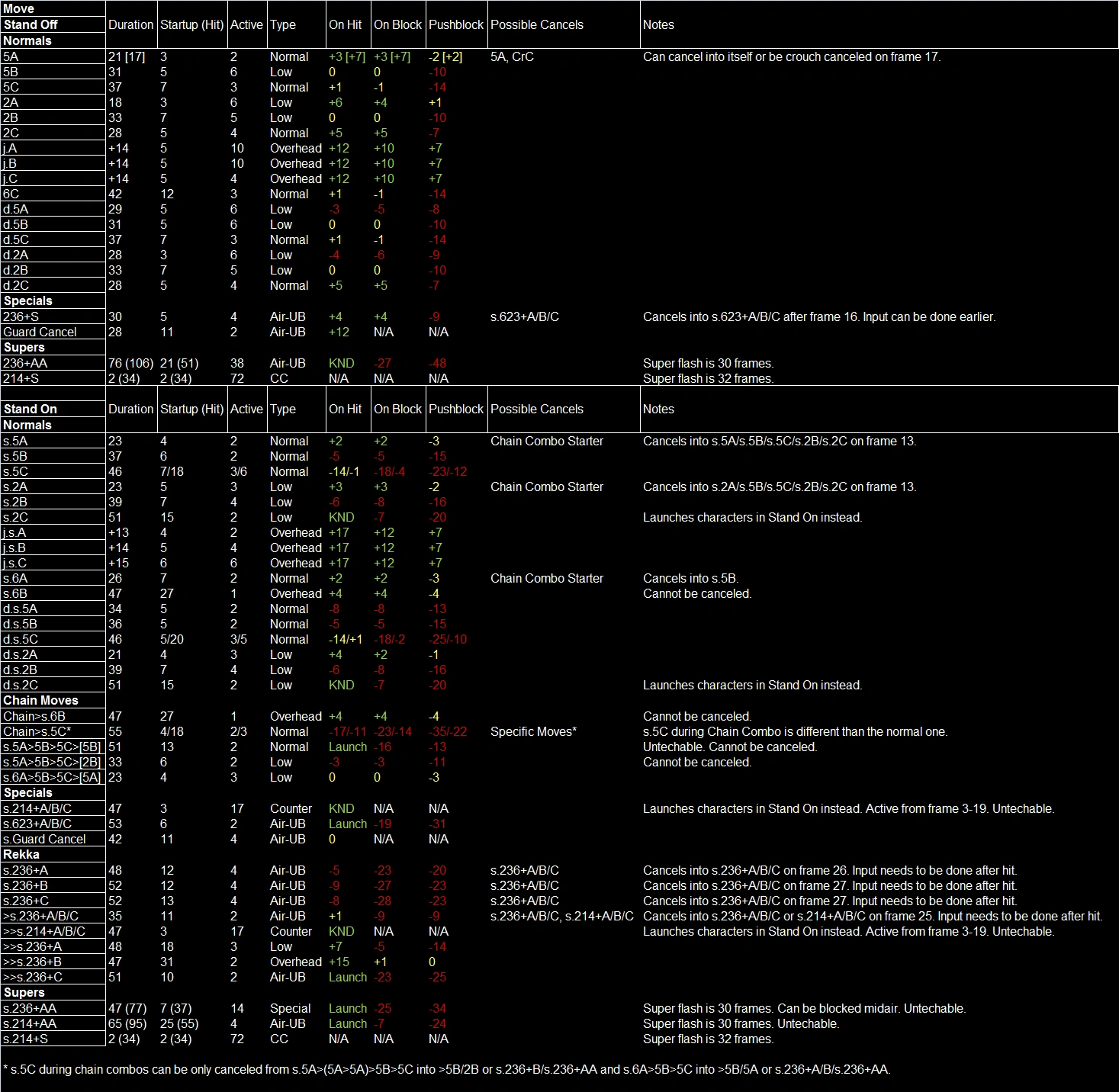Select the note "Cancels into s.623+A/B/C after frame 16"
The image size is (1119, 1092).
819,316
